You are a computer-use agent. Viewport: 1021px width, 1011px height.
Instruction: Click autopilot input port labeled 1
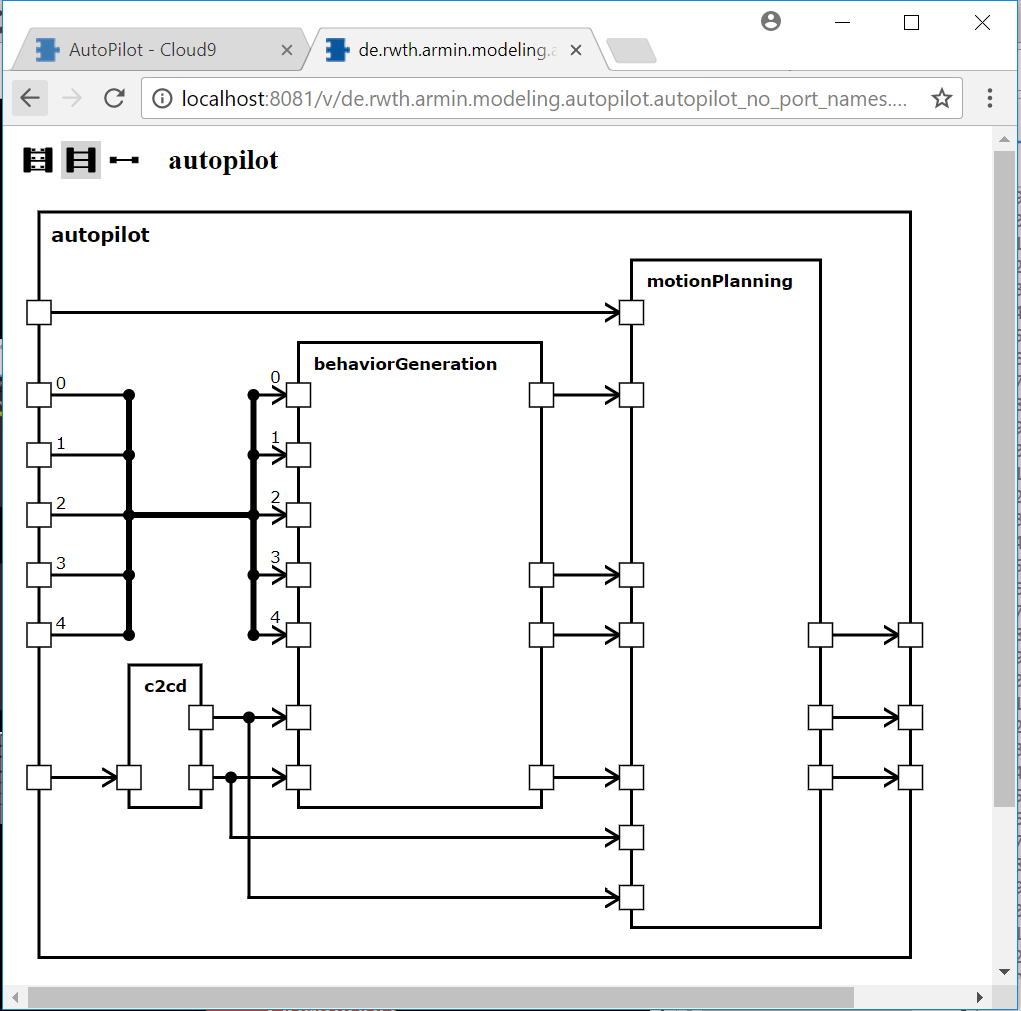(39, 455)
